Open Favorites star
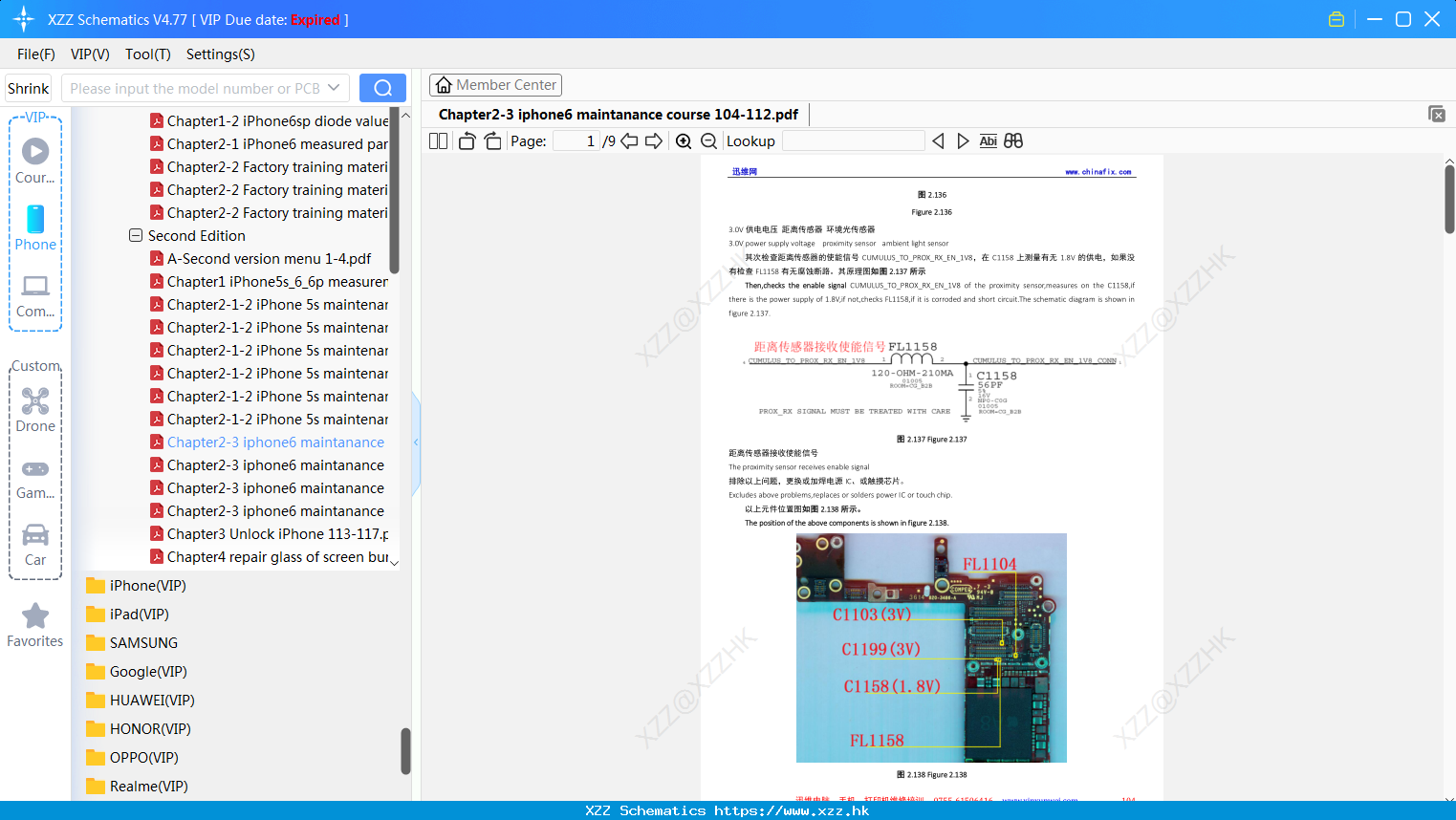Screen dimensions: 1456x820 pyautogui.click(x=35, y=625)
